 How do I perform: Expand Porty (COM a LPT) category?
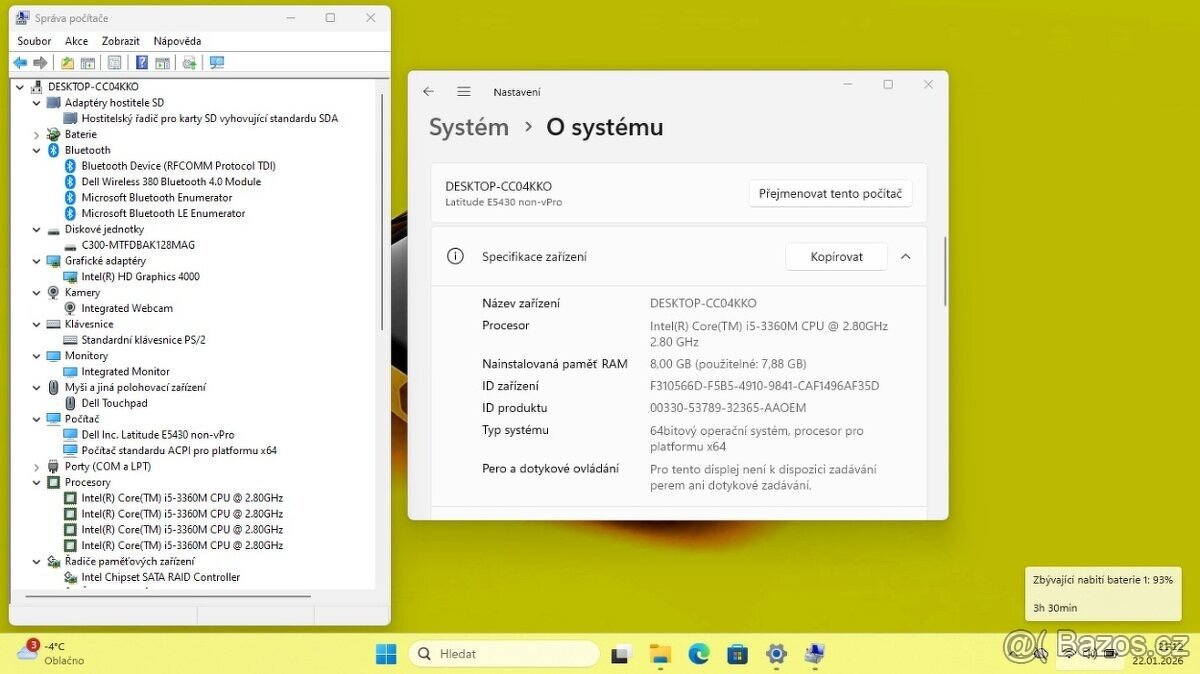tap(36, 465)
